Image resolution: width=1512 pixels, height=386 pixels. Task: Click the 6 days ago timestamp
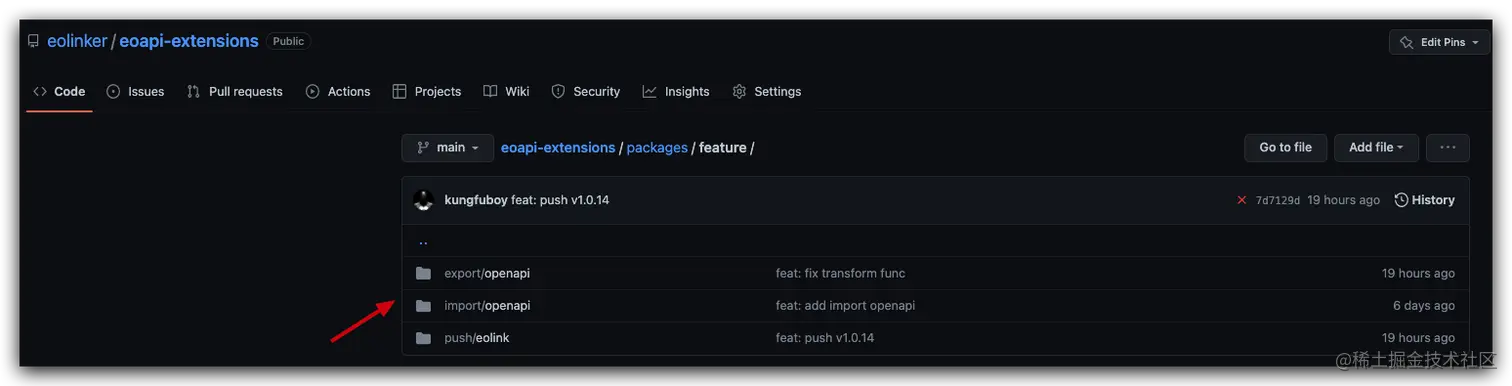[x=1424, y=305]
